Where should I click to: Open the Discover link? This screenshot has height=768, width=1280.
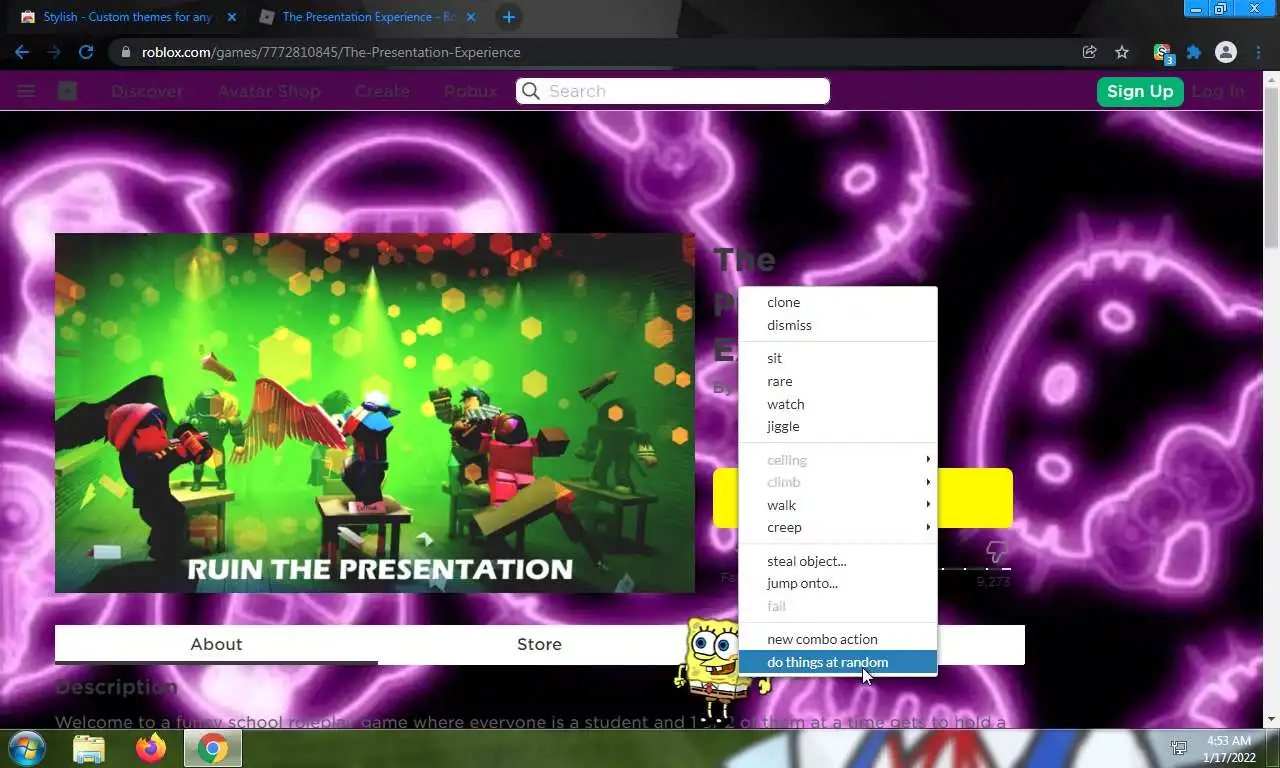pos(147,91)
